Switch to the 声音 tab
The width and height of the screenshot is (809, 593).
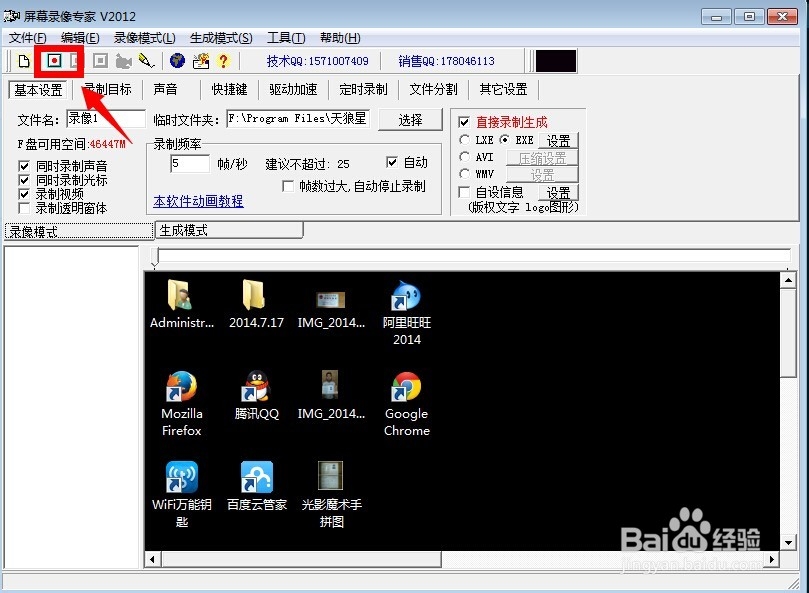coord(165,89)
